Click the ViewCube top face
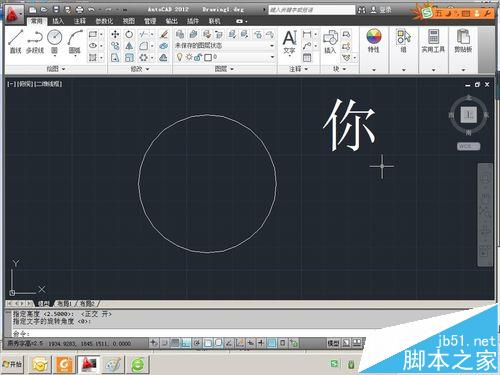This screenshot has width=500, height=375. (x=469, y=115)
